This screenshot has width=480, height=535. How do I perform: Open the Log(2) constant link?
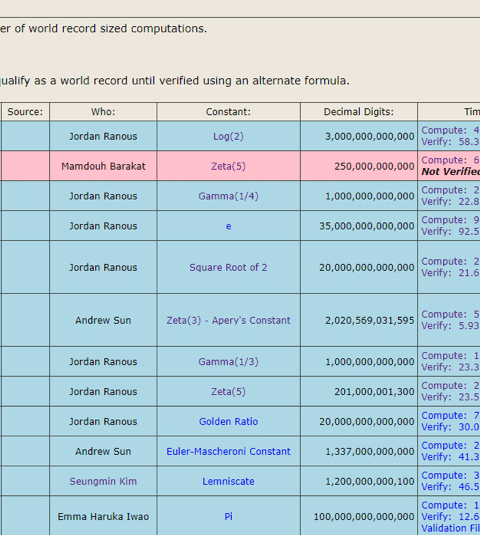(x=228, y=136)
